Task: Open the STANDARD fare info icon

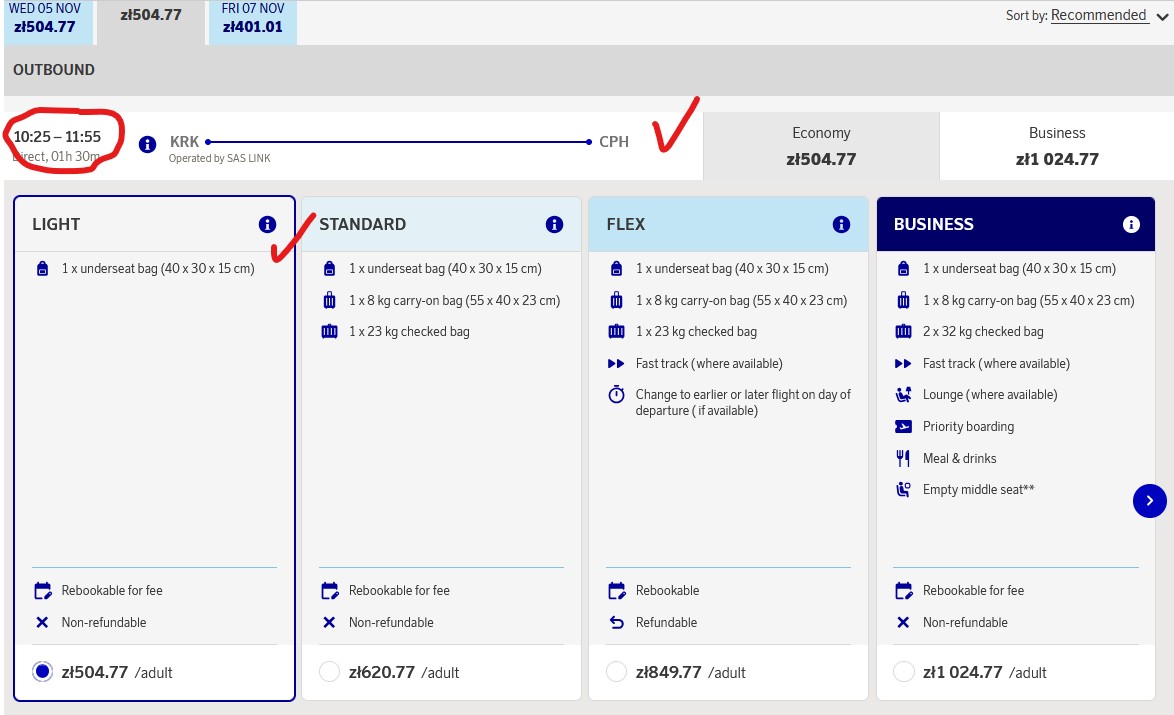Action: [554, 225]
